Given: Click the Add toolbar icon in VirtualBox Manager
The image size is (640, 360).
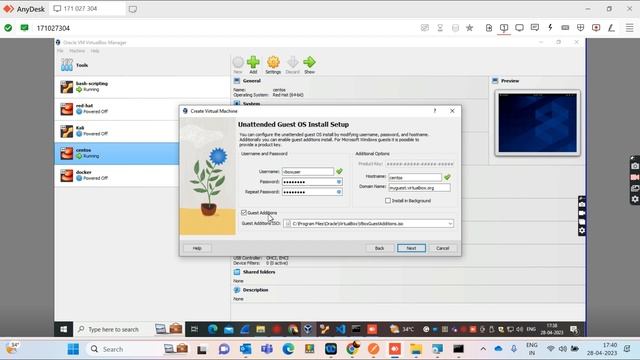Looking at the screenshot, I should coord(253,65).
